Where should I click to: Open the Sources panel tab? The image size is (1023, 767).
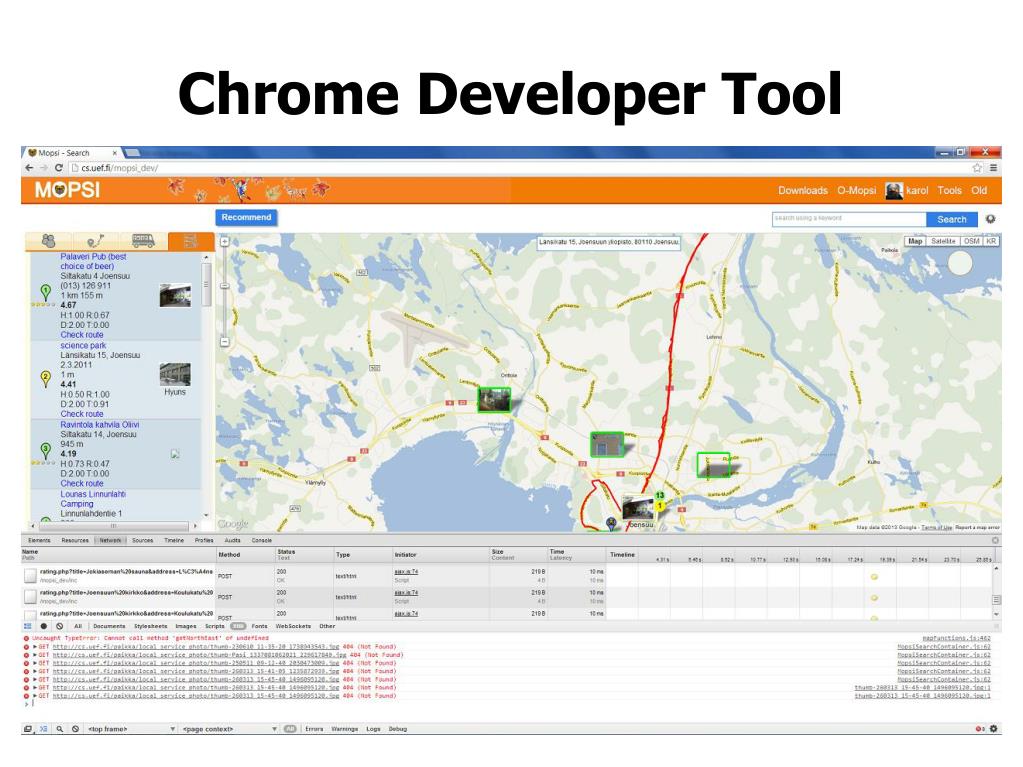pos(142,541)
